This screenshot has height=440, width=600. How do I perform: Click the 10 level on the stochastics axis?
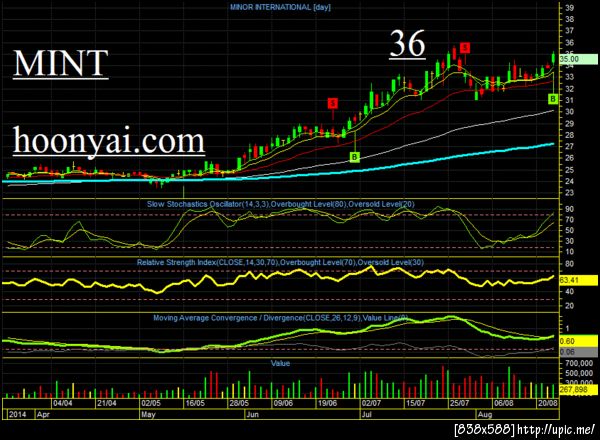(569, 251)
